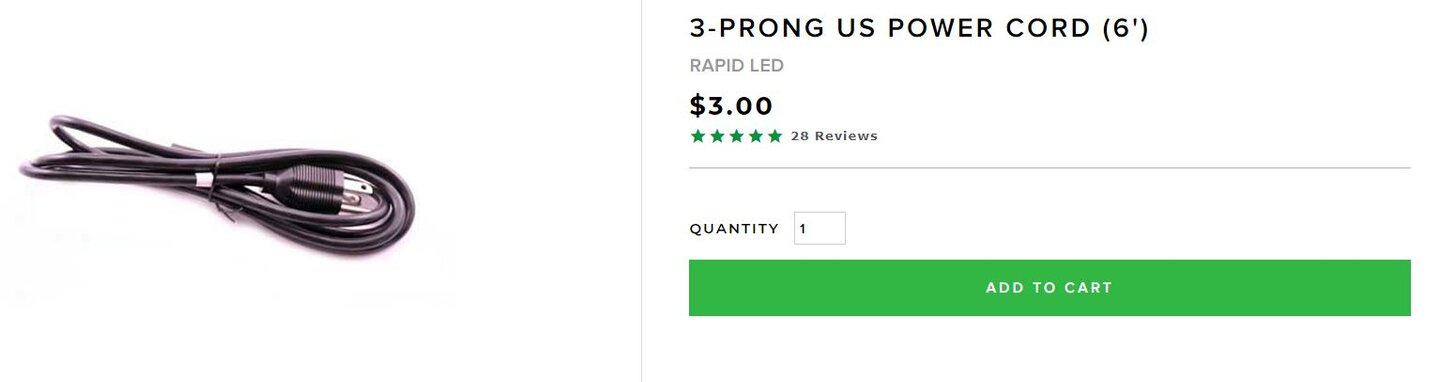Screen dimensions: 1440x382
Task: Click the (6') length in the title
Action: 1126,28
